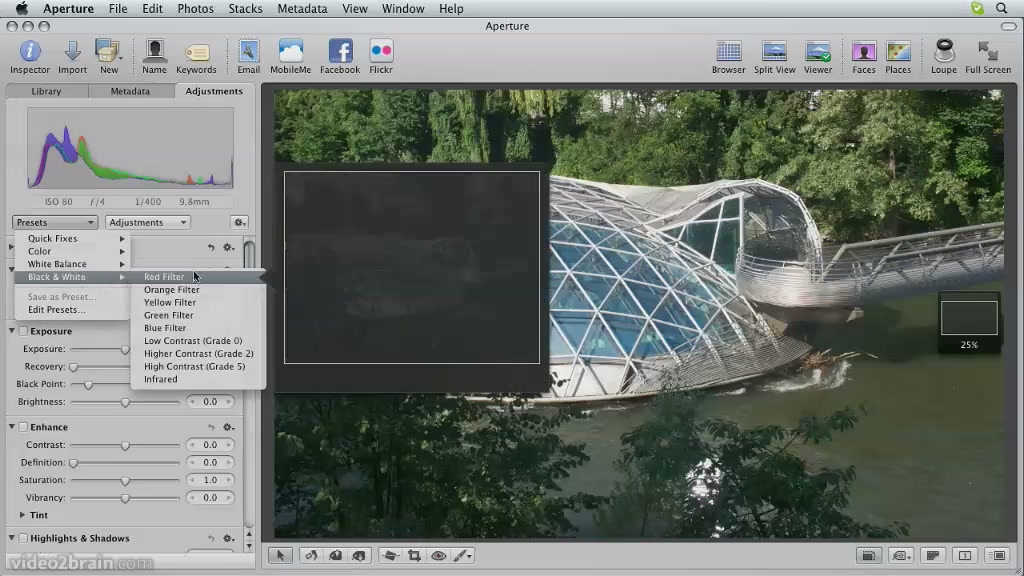
Task: Open Spotlight search icon
Action: click(1001, 8)
